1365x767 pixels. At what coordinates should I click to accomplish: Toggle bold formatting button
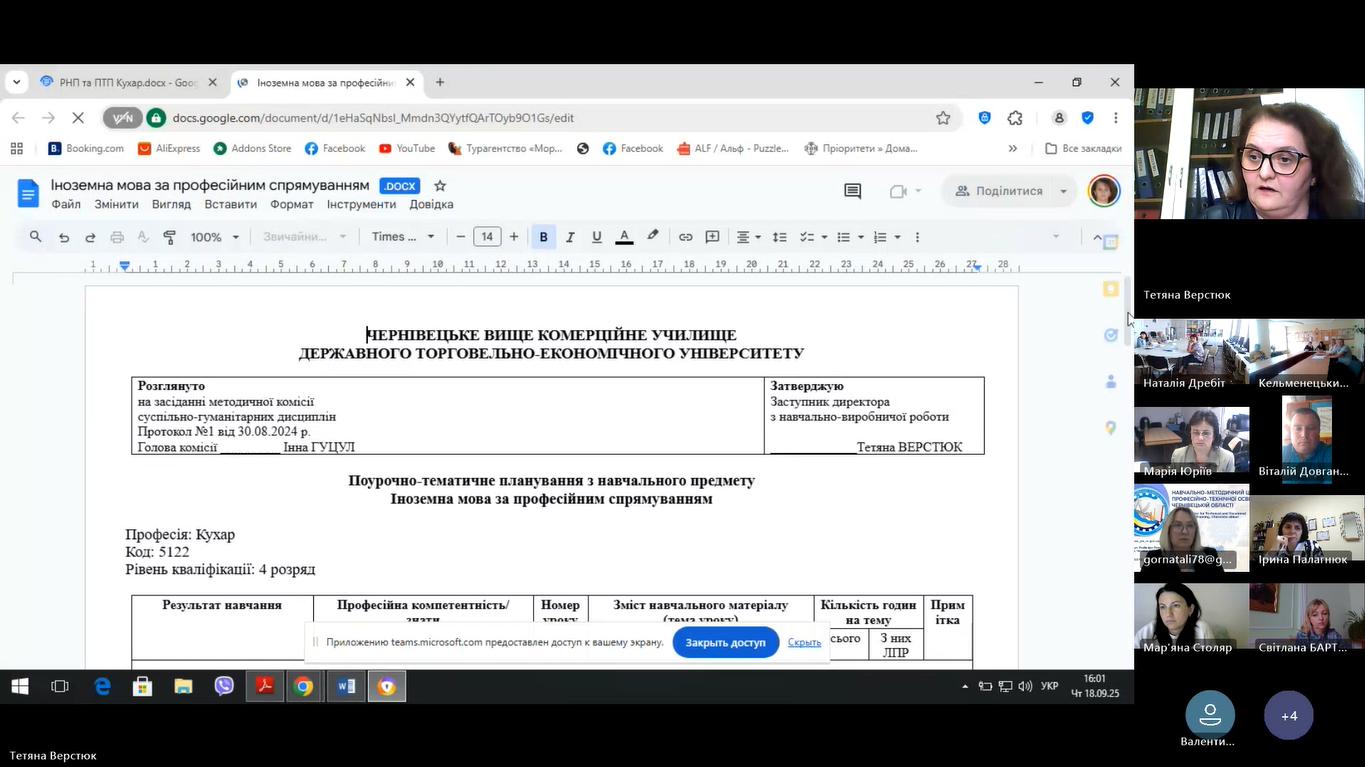click(x=543, y=237)
